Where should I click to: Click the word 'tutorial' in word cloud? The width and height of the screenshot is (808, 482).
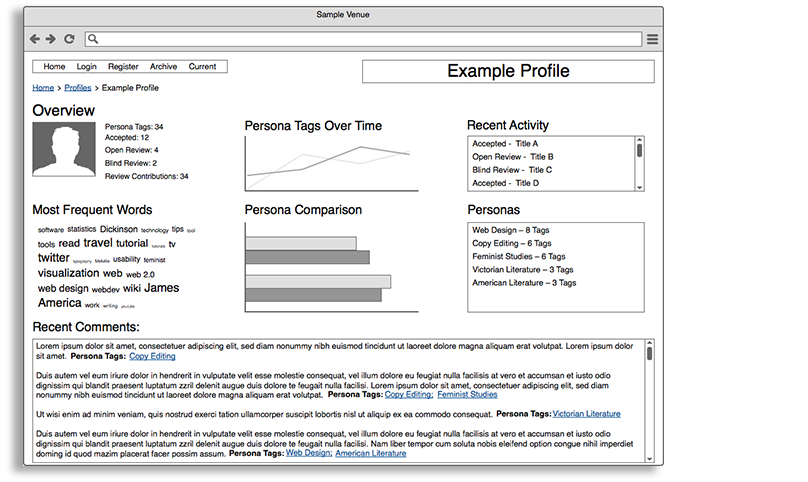132,243
